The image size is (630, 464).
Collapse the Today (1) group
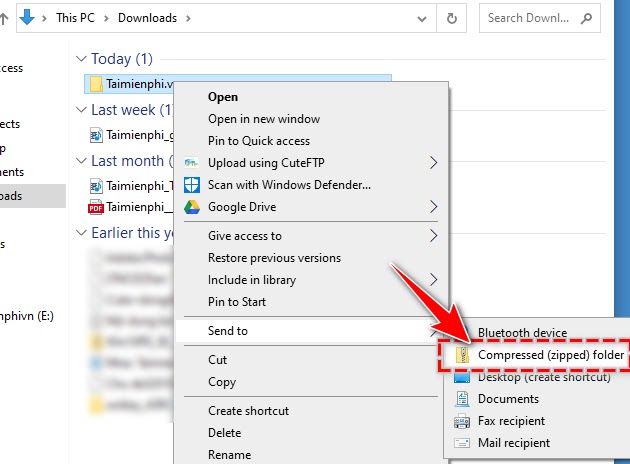click(82, 60)
